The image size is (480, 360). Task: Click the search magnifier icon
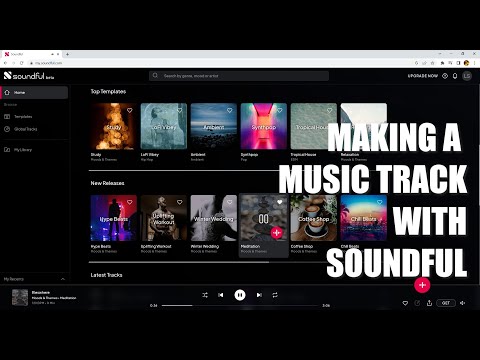(155, 76)
